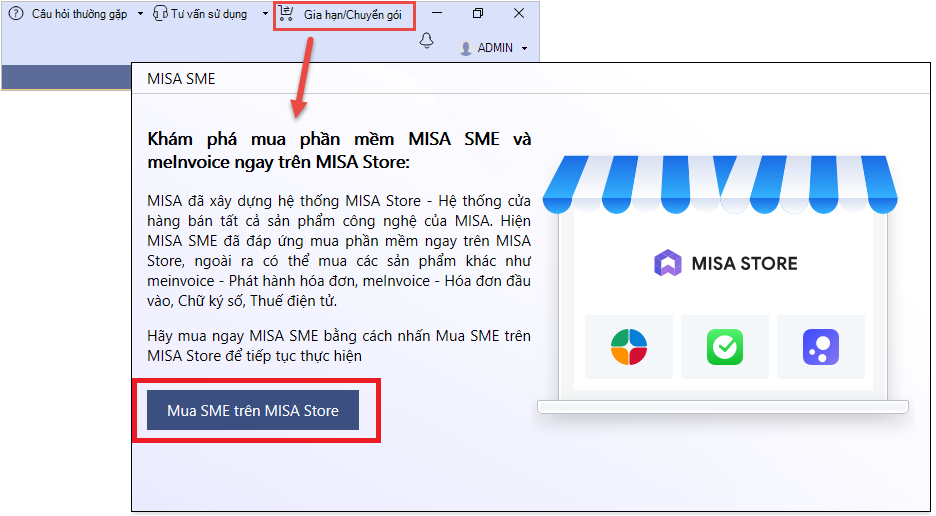Click the MISA STORE logo
This screenshot has width=936, height=516.
click(727, 264)
